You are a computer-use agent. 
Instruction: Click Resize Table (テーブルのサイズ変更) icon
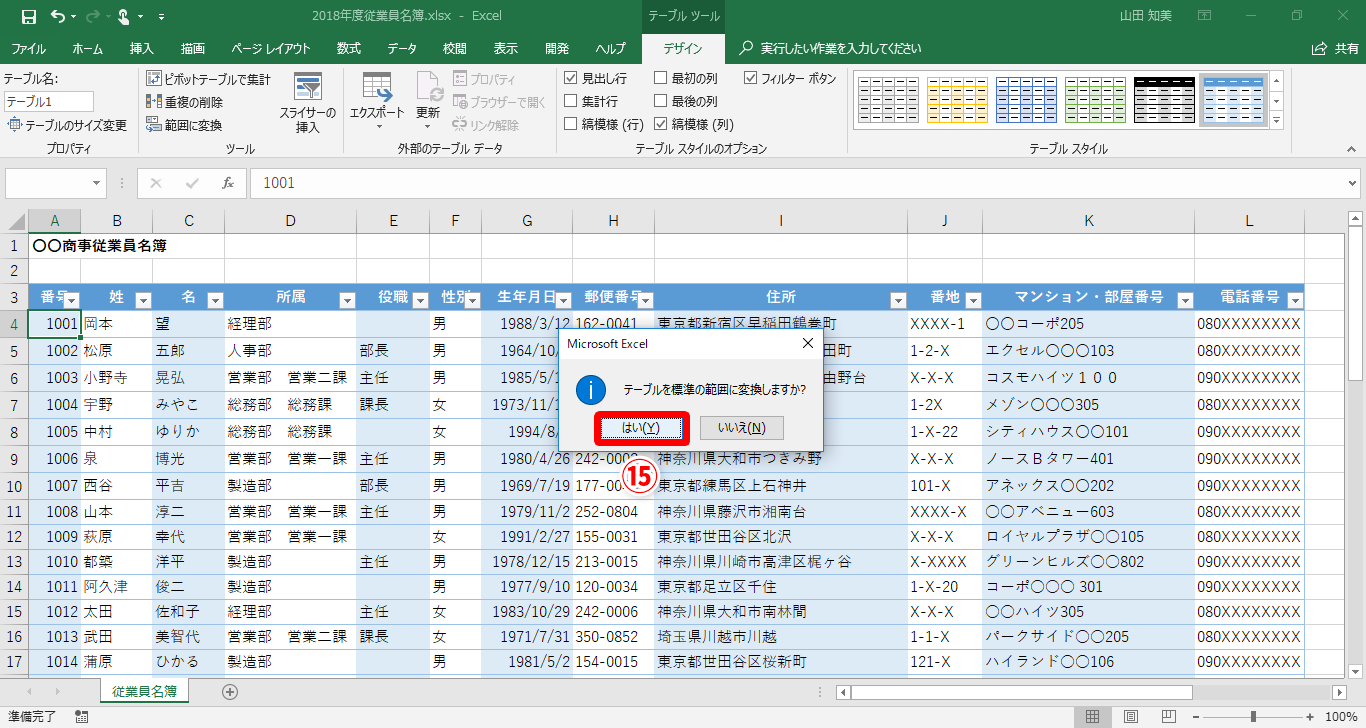pyautogui.click(x=14, y=125)
